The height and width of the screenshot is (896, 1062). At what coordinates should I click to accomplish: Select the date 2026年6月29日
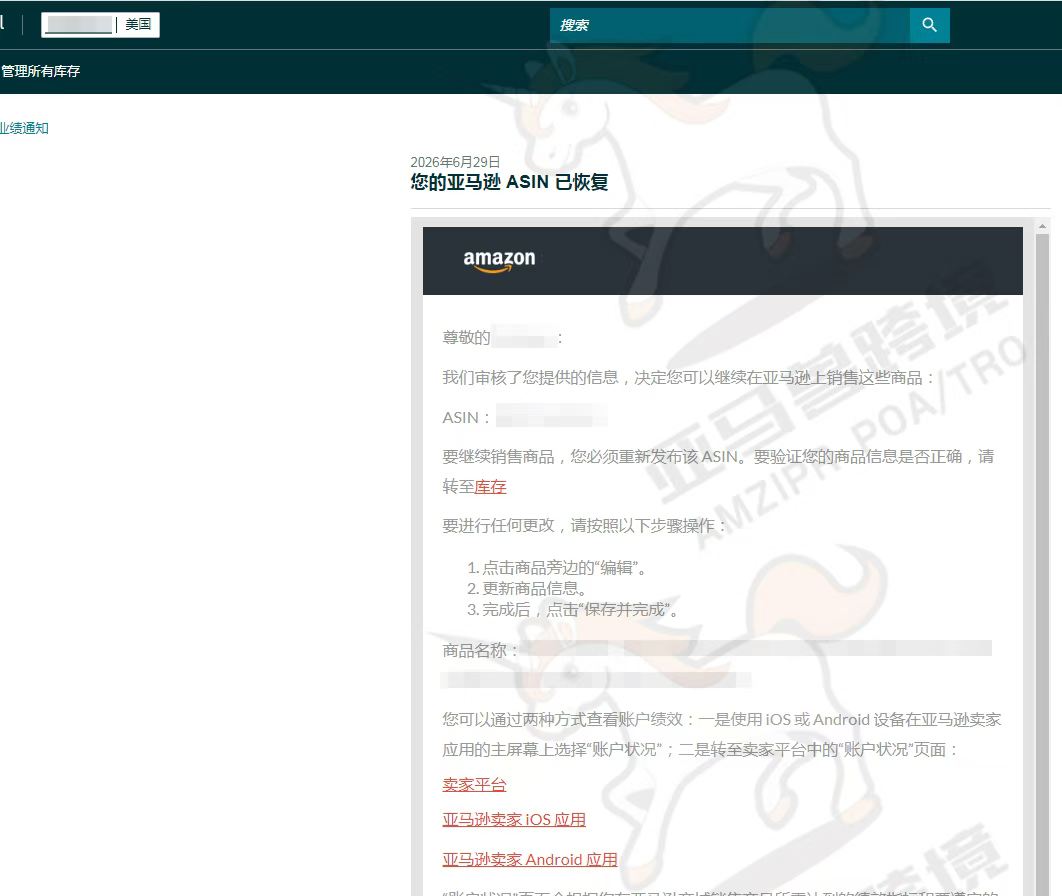(x=455, y=162)
